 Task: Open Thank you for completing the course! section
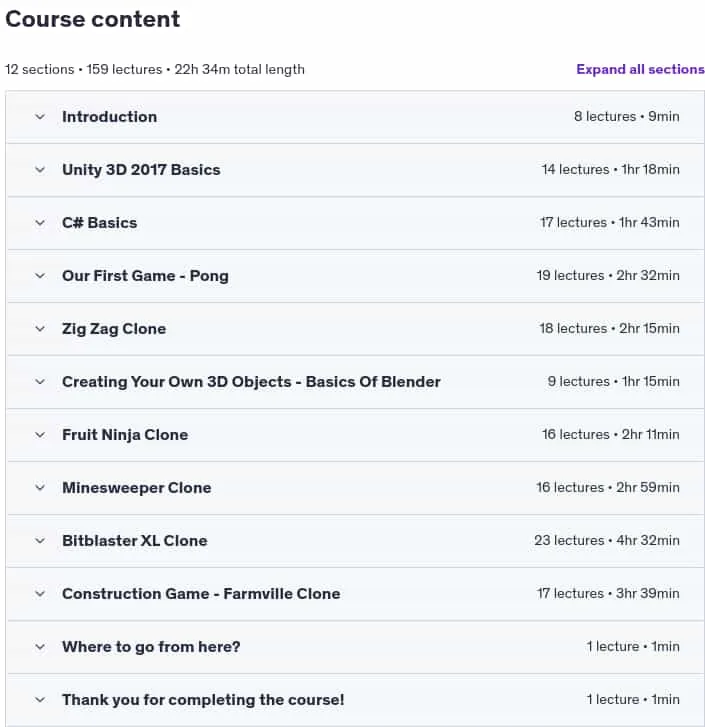coord(203,700)
